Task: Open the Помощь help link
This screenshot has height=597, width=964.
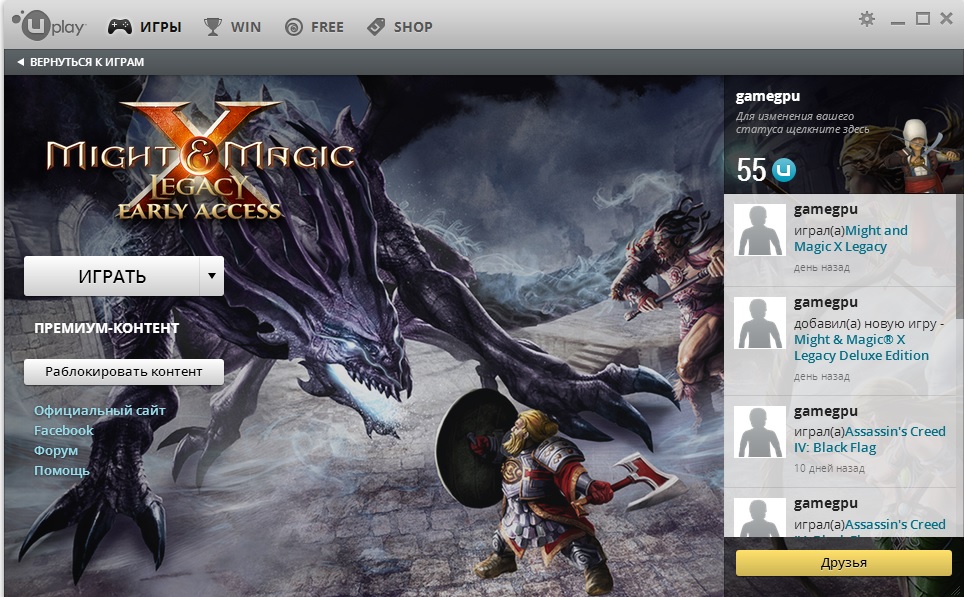Action: (x=61, y=470)
